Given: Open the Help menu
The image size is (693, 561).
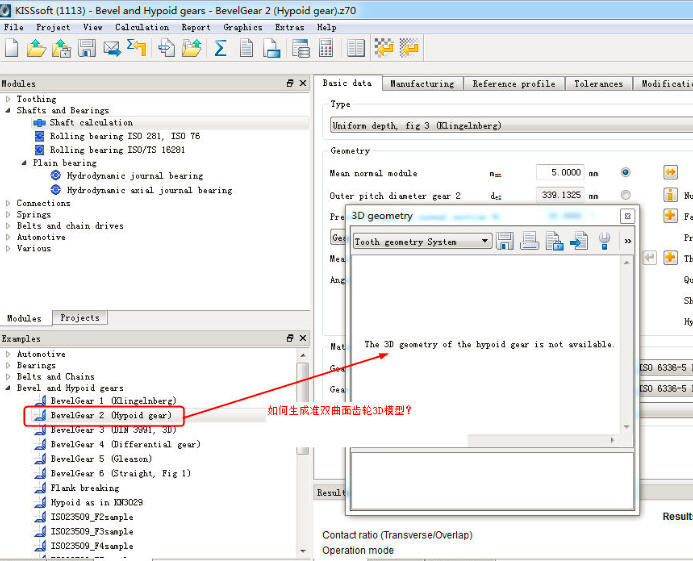Looking at the screenshot, I should coord(327,27).
